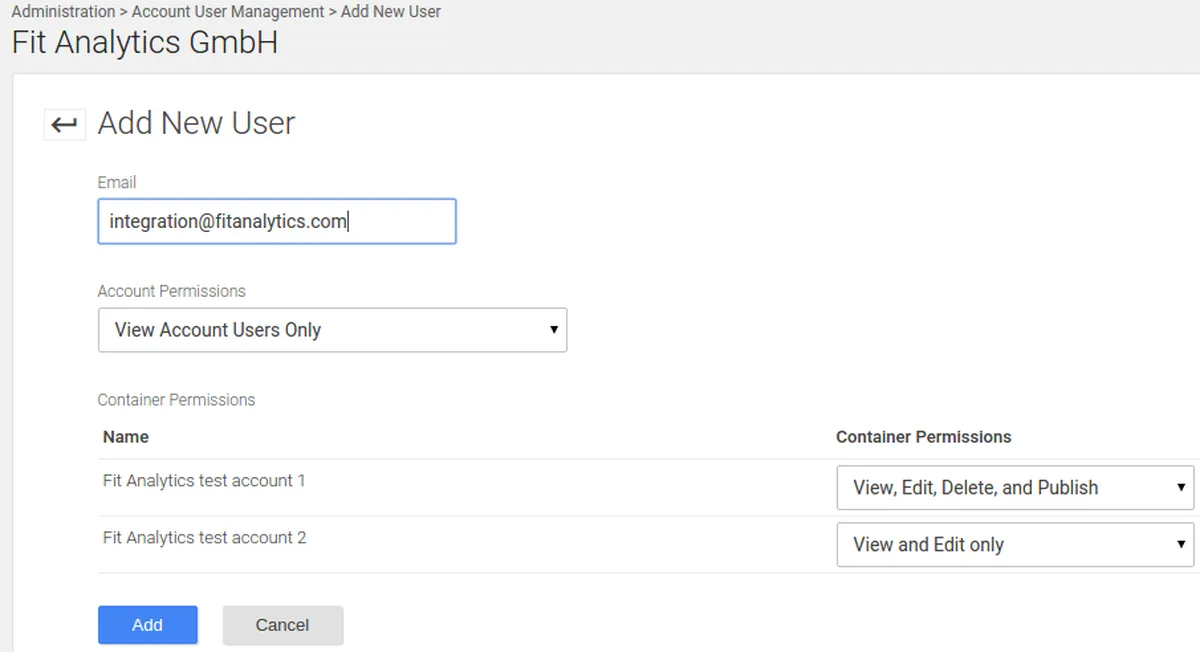The image size is (1200, 652).
Task: Select the Add New User breadcrumb item
Action: (391, 12)
